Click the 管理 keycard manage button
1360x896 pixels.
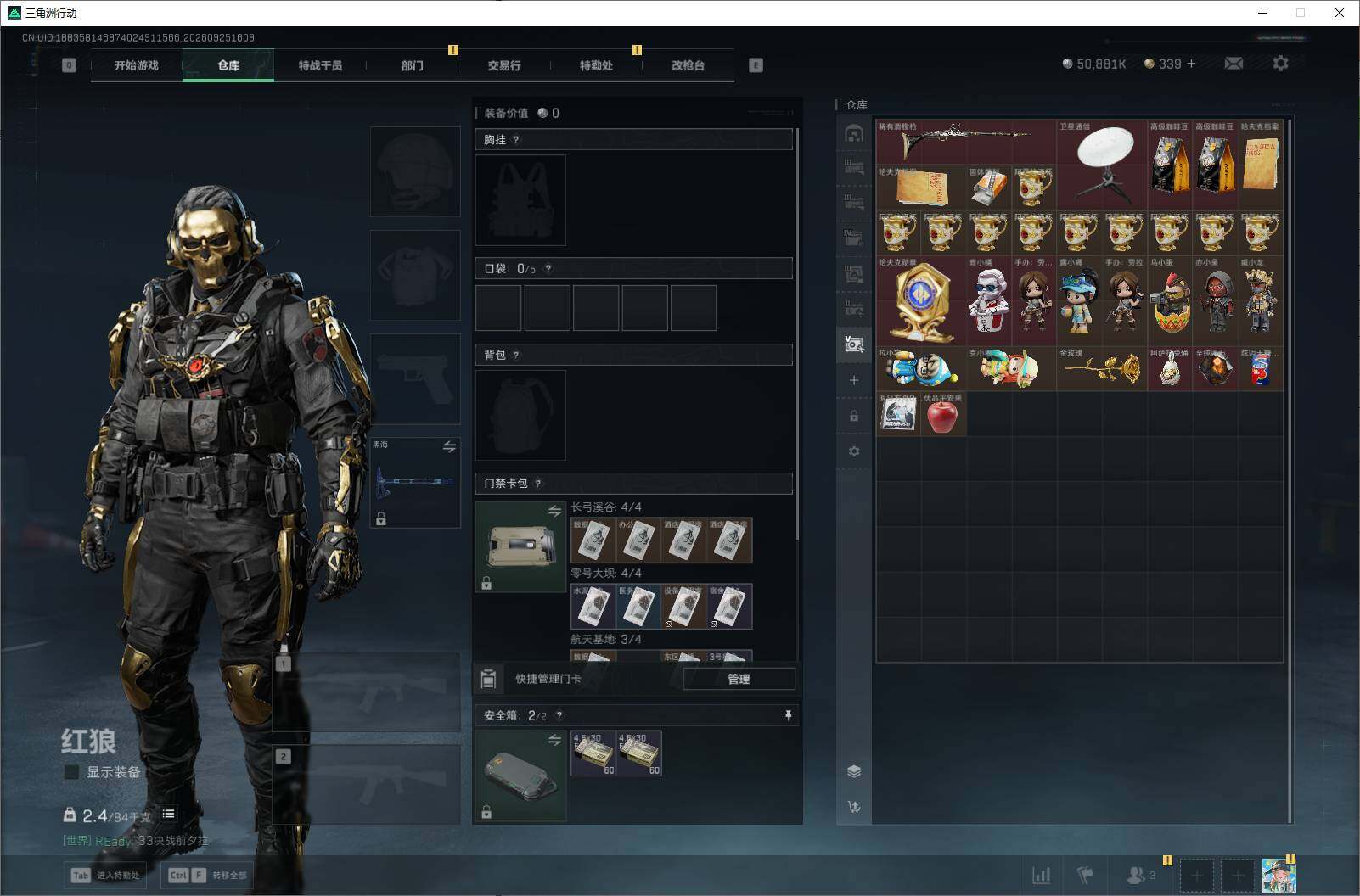739,679
